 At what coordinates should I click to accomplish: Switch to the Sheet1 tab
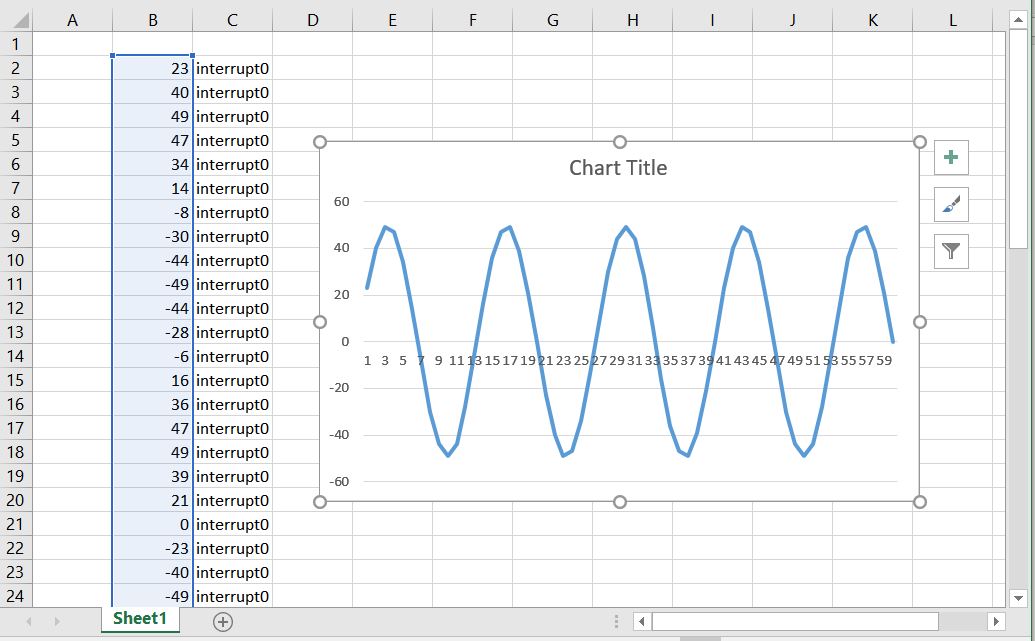pos(140,618)
